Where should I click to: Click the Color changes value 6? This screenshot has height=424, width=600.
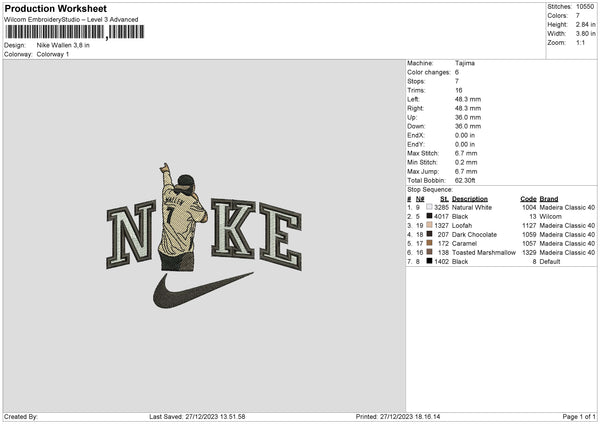pyautogui.click(x=457, y=72)
